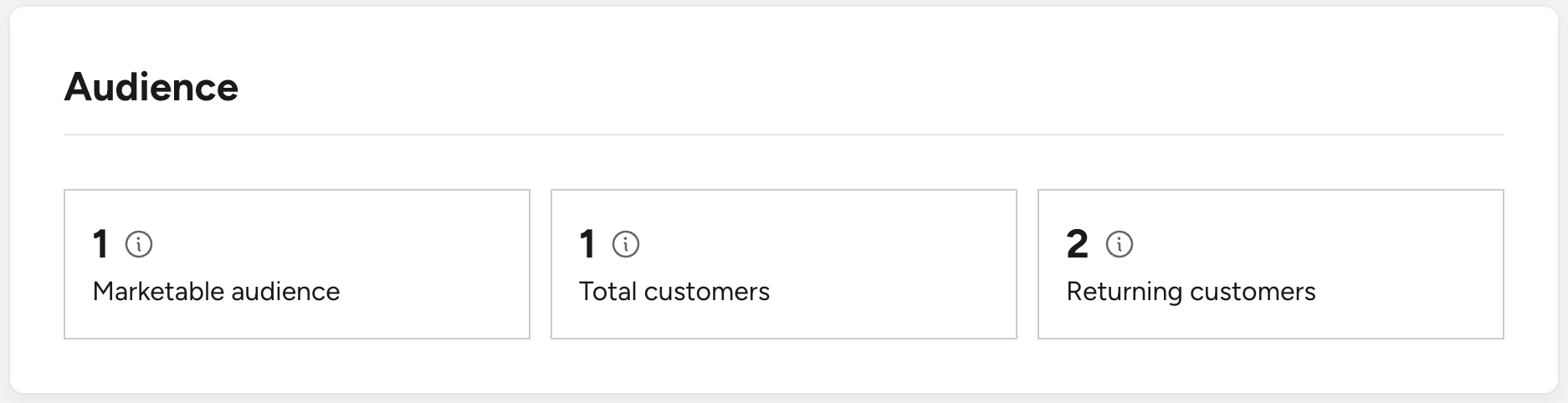Click the info icon beside Marketable audience count

(139, 244)
